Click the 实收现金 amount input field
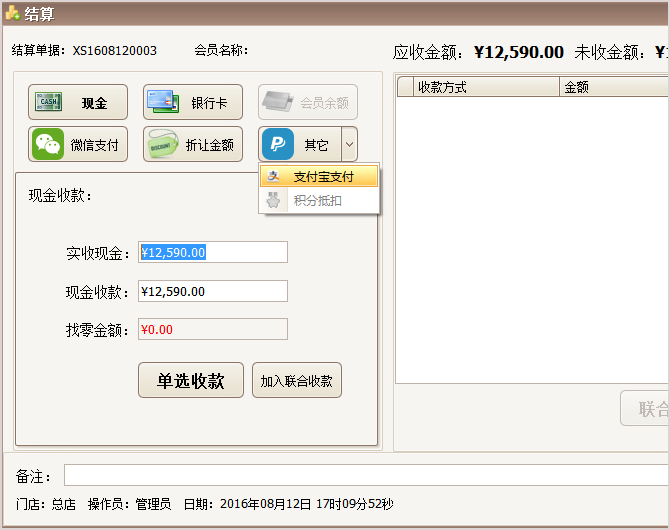 click(213, 252)
